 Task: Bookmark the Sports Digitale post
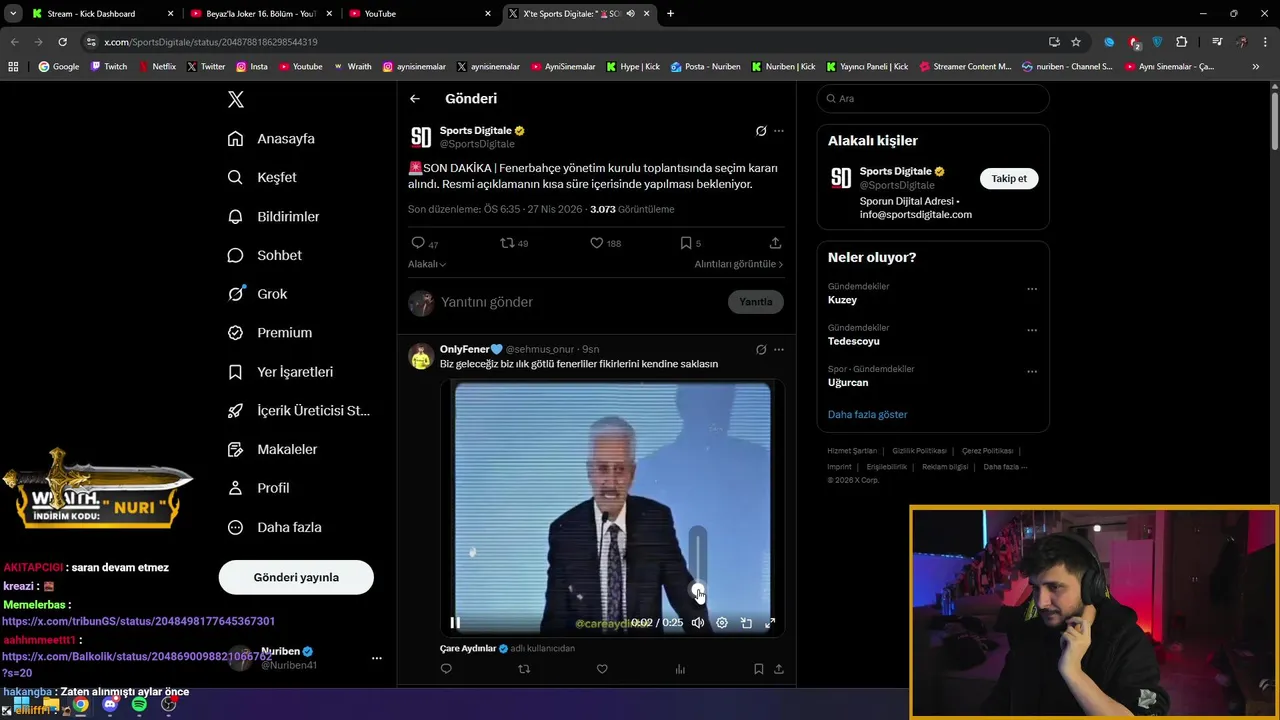point(686,243)
